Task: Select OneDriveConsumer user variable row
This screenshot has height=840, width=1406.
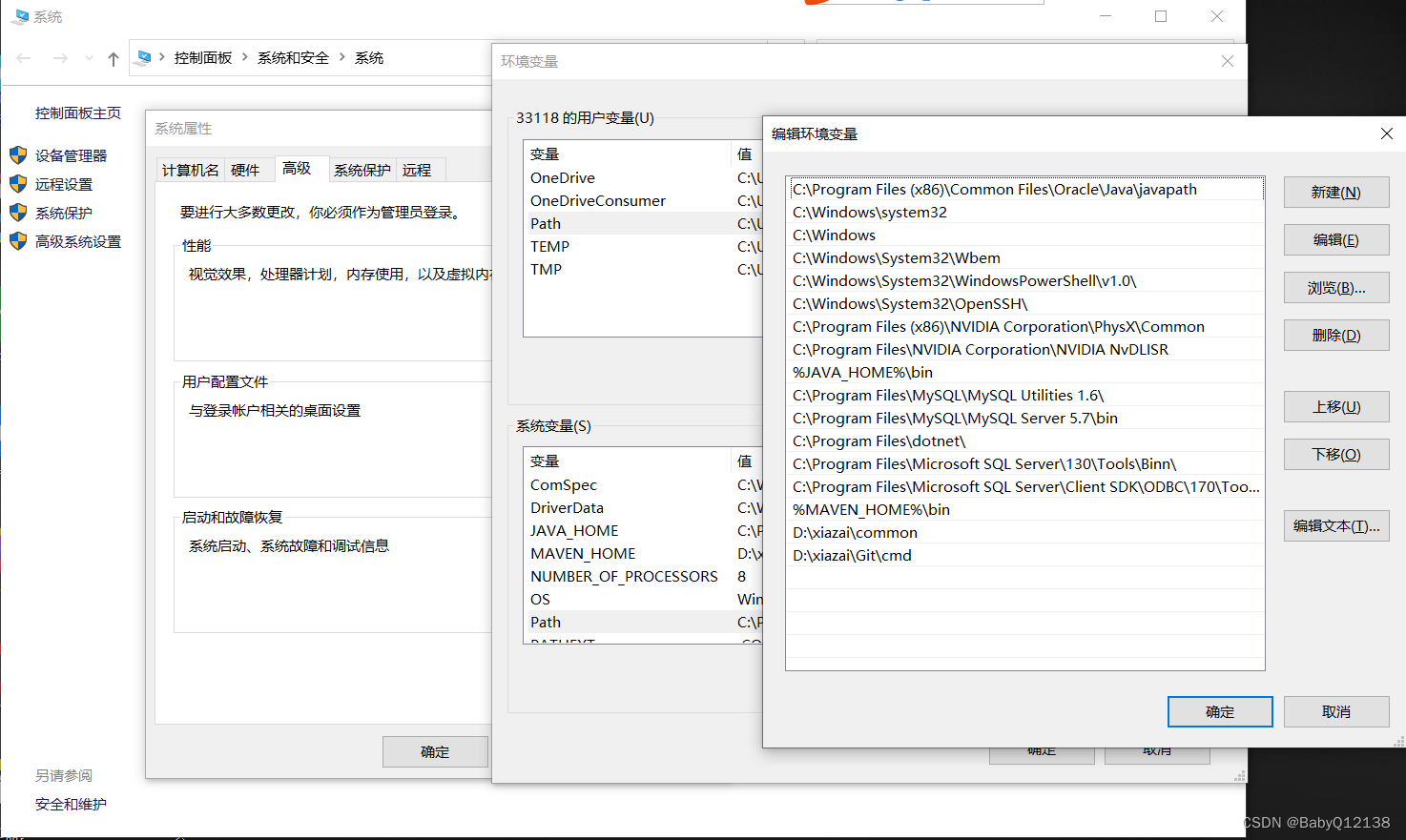Action: pyautogui.click(x=644, y=200)
